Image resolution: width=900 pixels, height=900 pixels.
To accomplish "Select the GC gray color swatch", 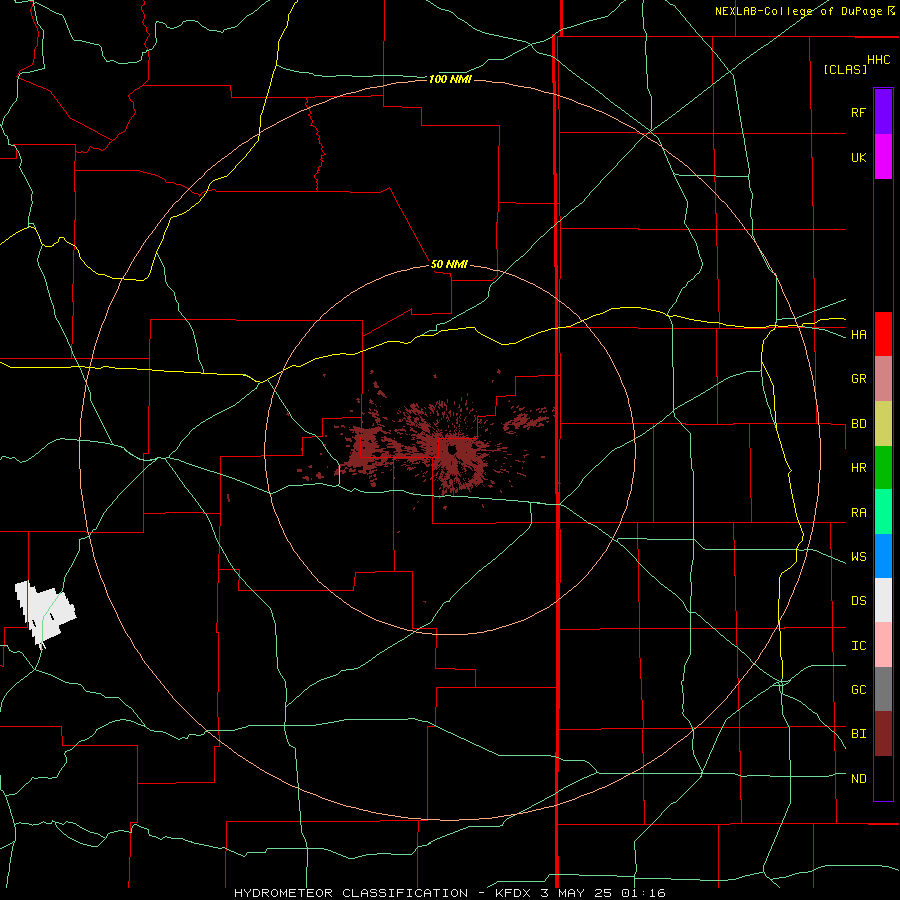I will coord(883,689).
